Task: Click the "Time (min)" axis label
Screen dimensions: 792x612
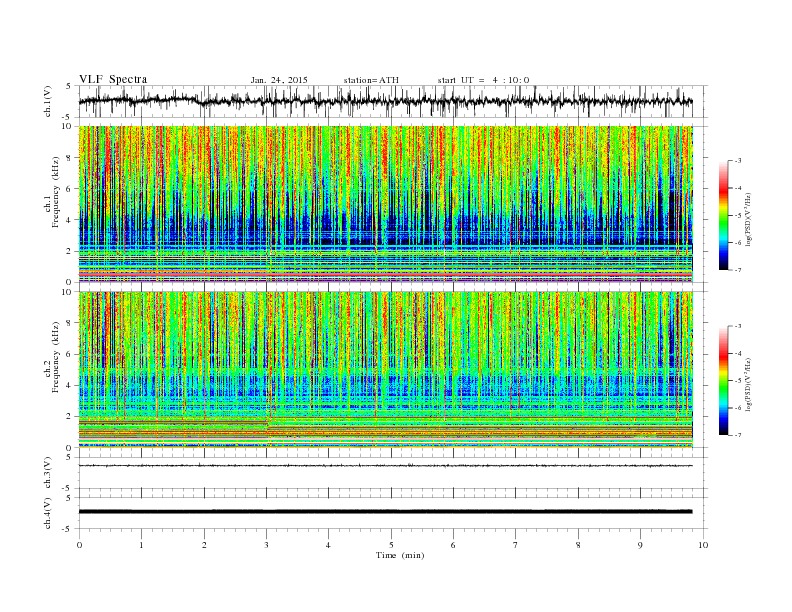Action: (x=400, y=555)
